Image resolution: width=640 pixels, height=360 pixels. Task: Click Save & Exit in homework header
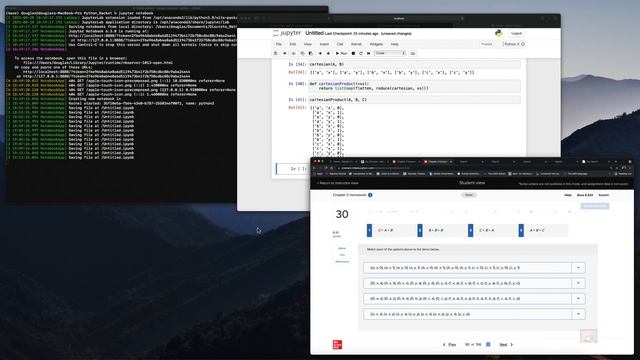pos(585,195)
